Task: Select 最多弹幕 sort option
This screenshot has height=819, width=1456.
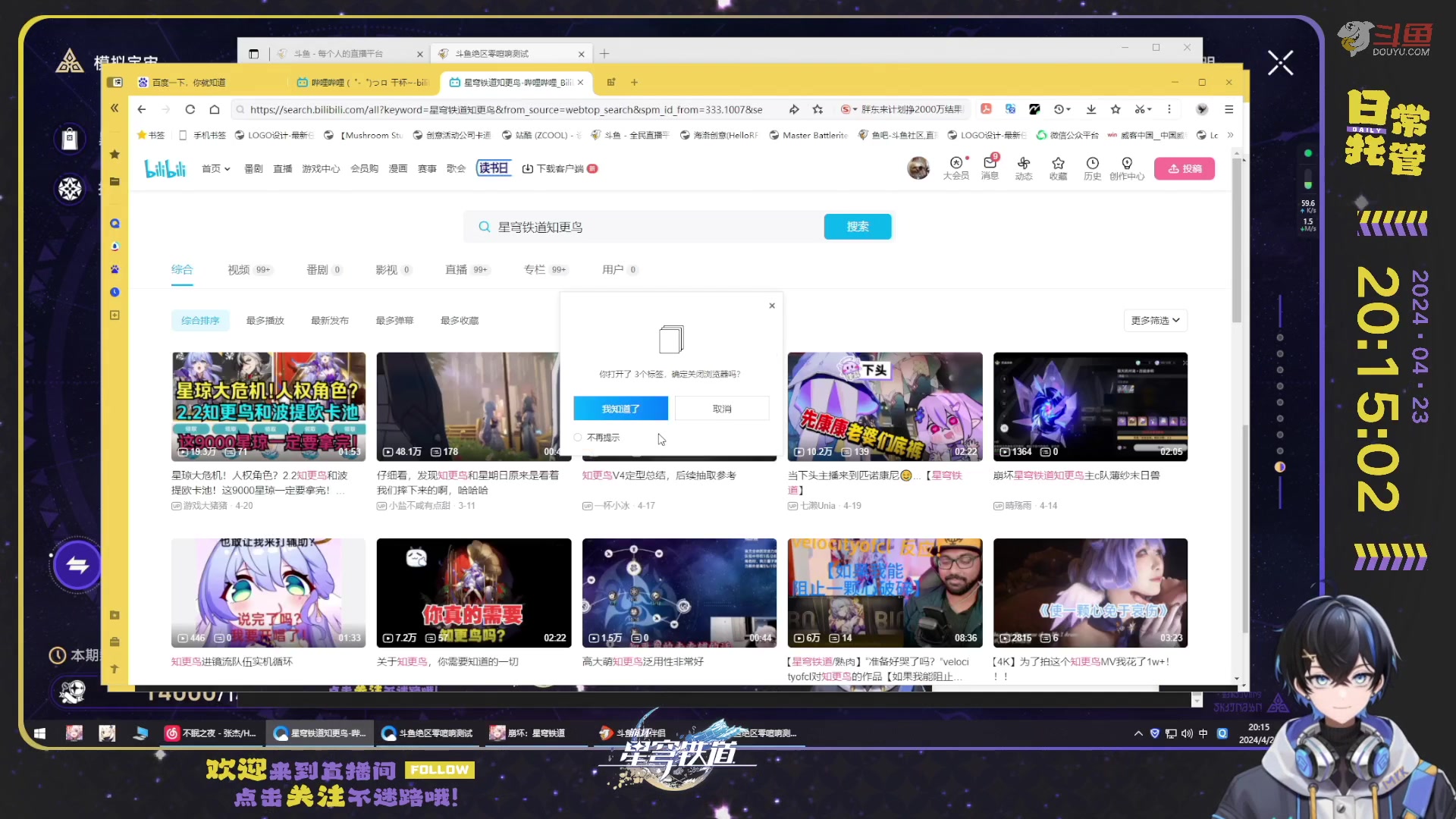Action: tap(394, 321)
